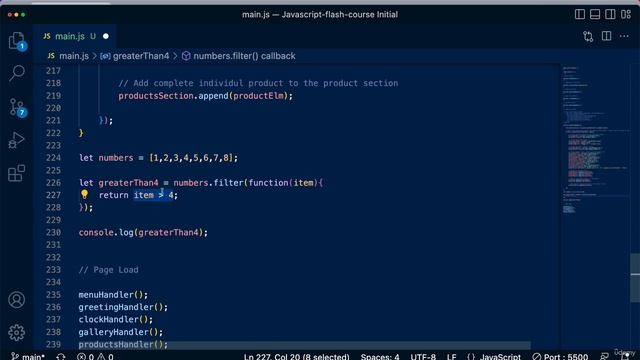Click console.log on line 230

click(106, 232)
